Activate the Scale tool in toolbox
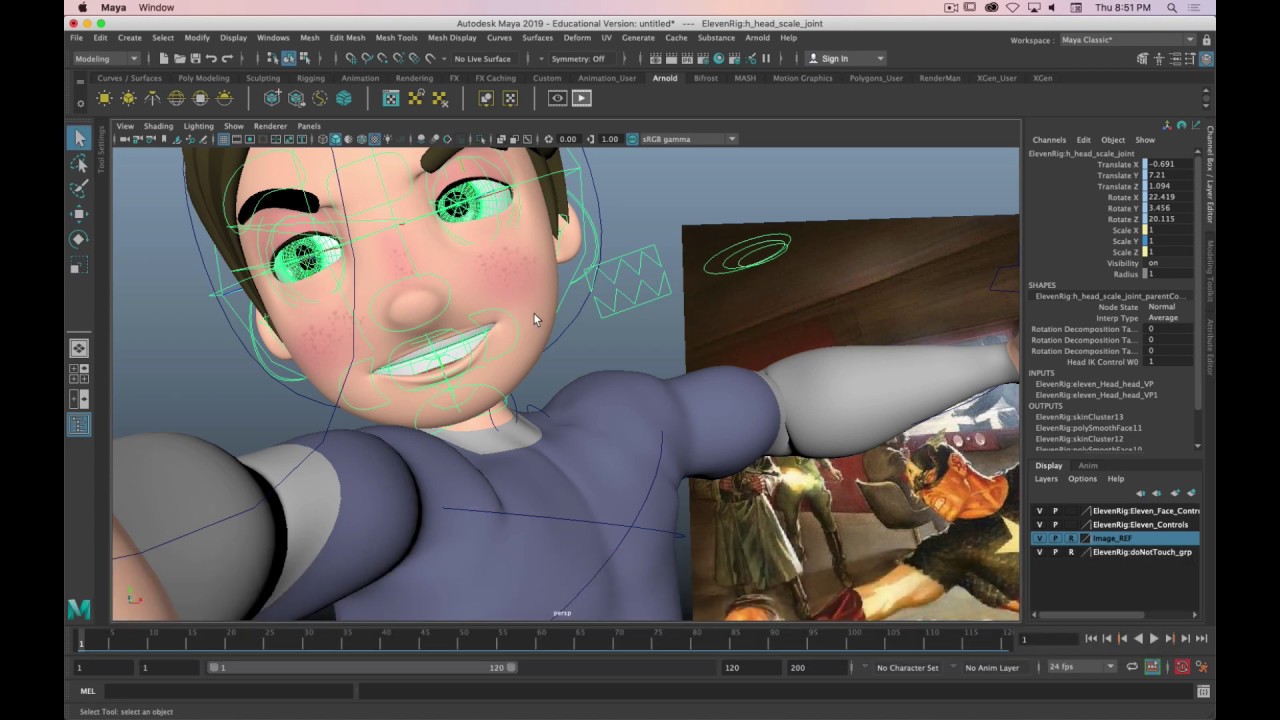Viewport: 1280px width, 720px height. 79,266
